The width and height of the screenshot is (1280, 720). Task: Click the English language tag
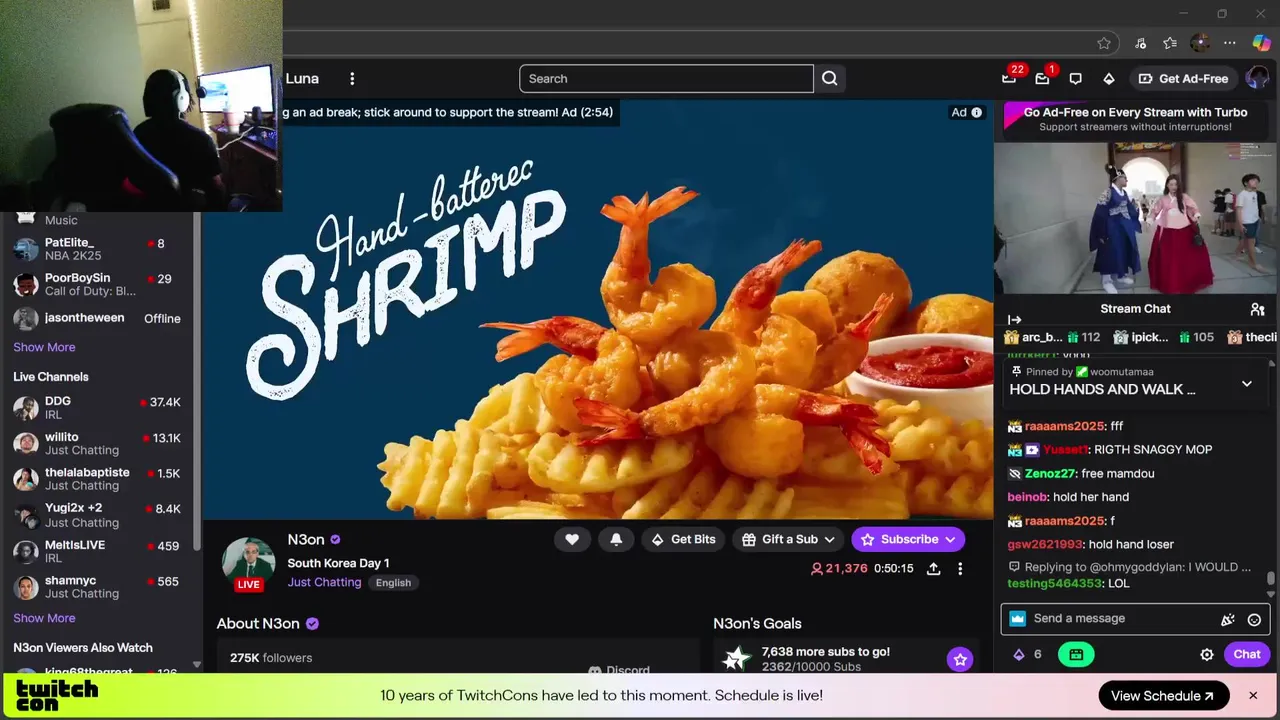pyautogui.click(x=393, y=583)
